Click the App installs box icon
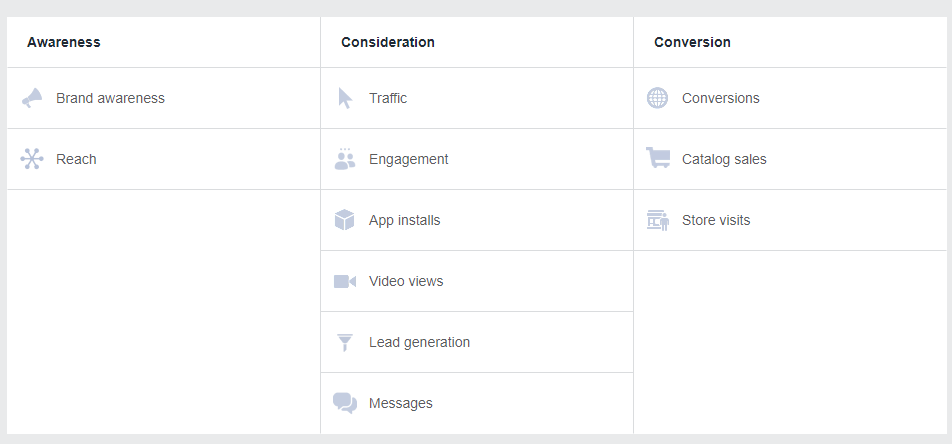 [x=345, y=220]
